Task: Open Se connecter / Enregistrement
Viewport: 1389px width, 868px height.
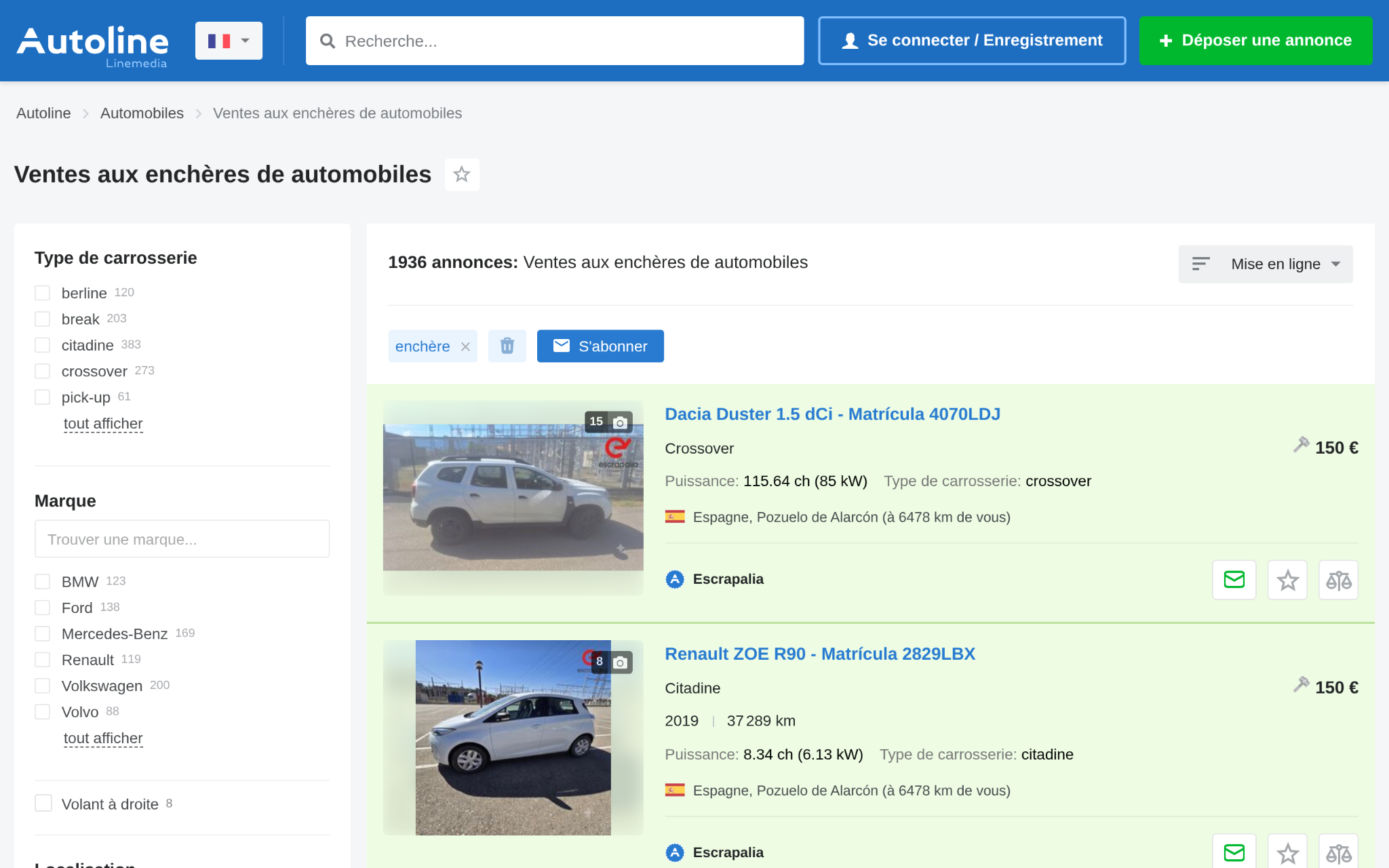Action: (972, 41)
